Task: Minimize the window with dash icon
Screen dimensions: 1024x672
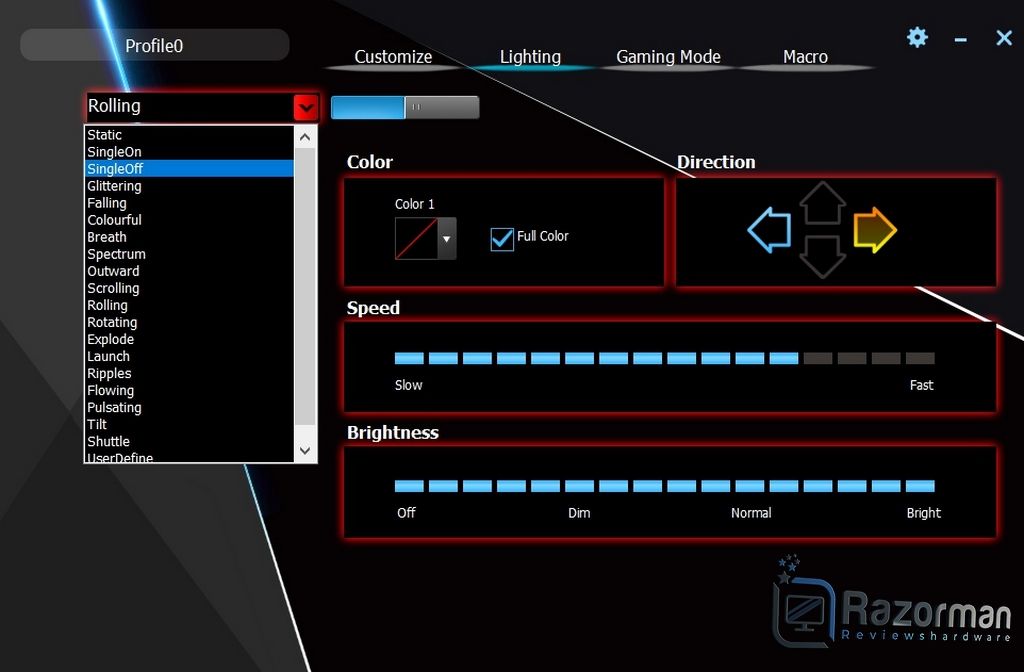Action: (960, 40)
